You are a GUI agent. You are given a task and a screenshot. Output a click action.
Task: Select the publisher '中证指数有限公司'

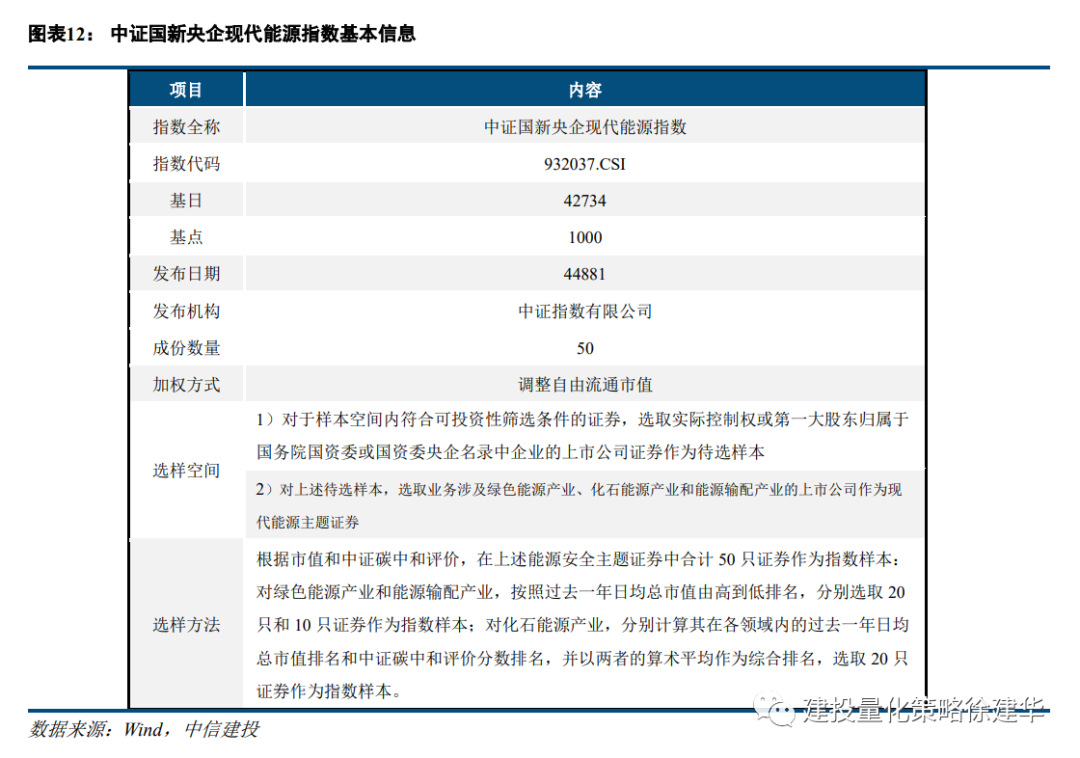point(585,311)
